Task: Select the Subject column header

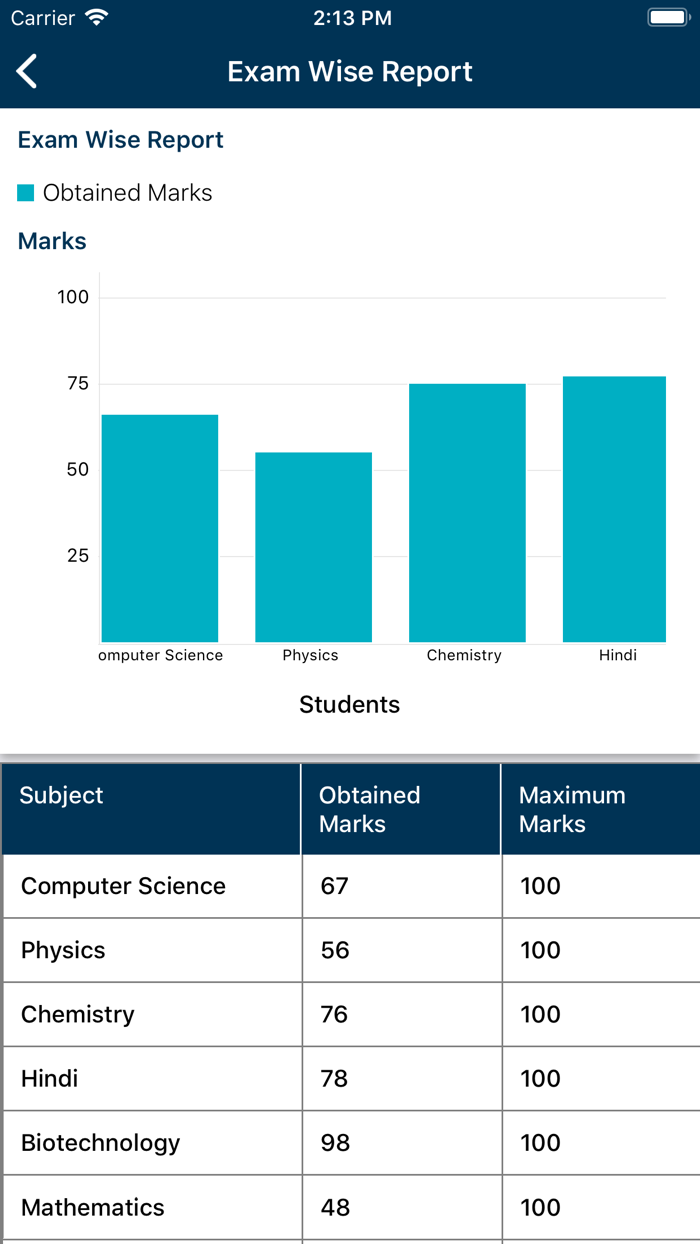Action: pyautogui.click(x=150, y=809)
